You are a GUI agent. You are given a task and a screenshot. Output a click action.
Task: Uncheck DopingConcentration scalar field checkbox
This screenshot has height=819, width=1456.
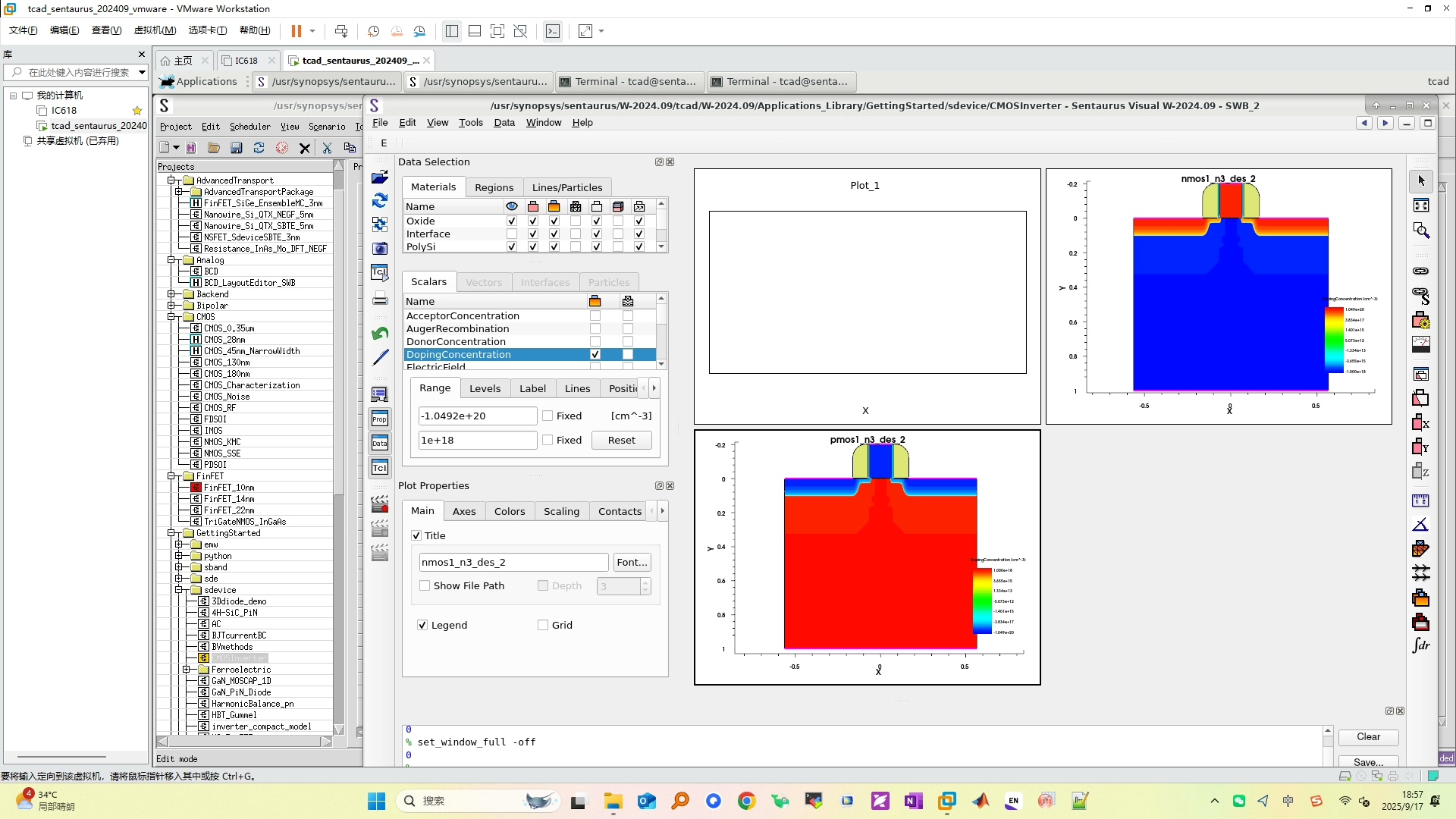595,355
